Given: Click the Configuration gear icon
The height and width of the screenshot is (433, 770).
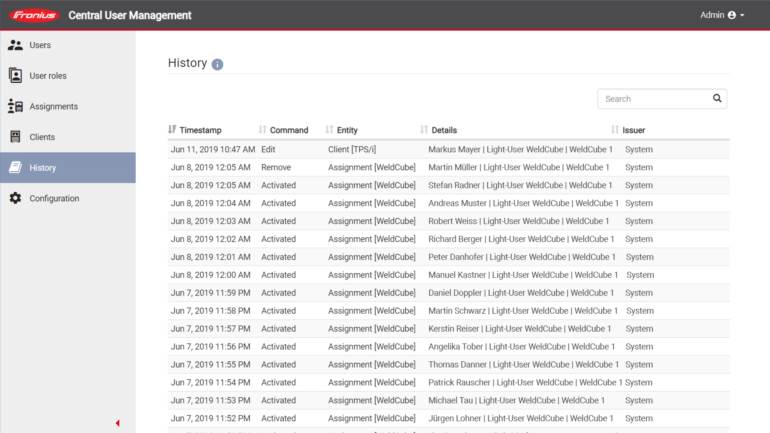Looking at the screenshot, I should [x=15, y=199].
